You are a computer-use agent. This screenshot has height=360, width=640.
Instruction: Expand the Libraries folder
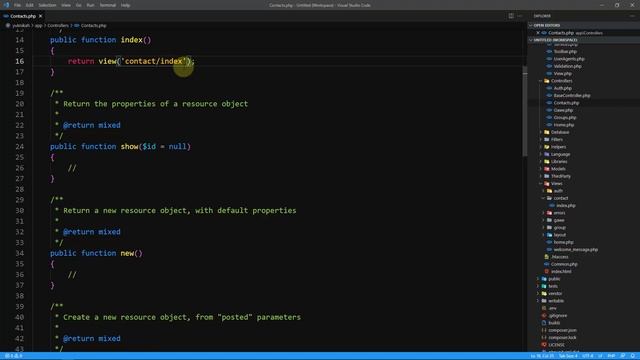coord(559,162)
